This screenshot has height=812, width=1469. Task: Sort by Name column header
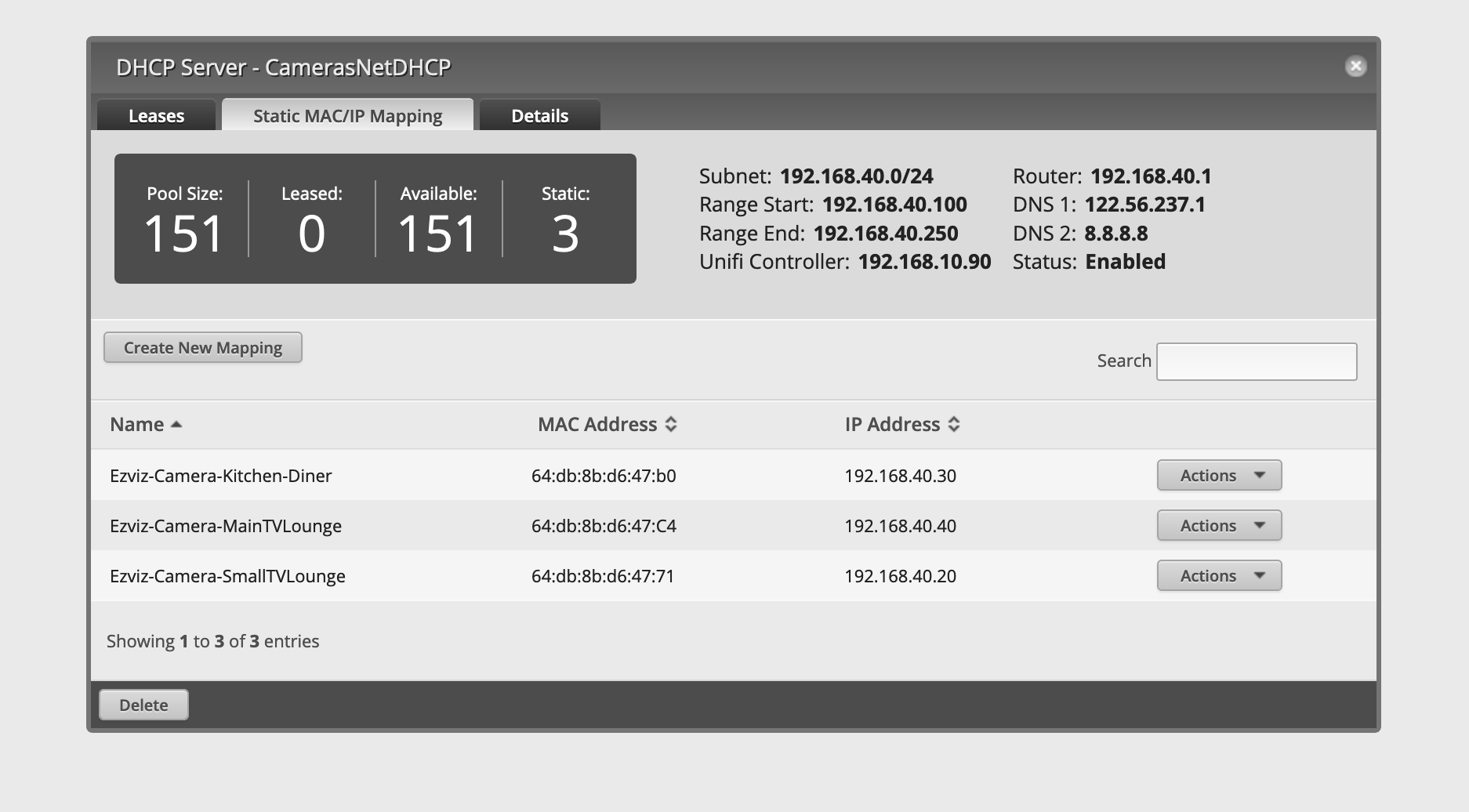(x=146, y=424)
